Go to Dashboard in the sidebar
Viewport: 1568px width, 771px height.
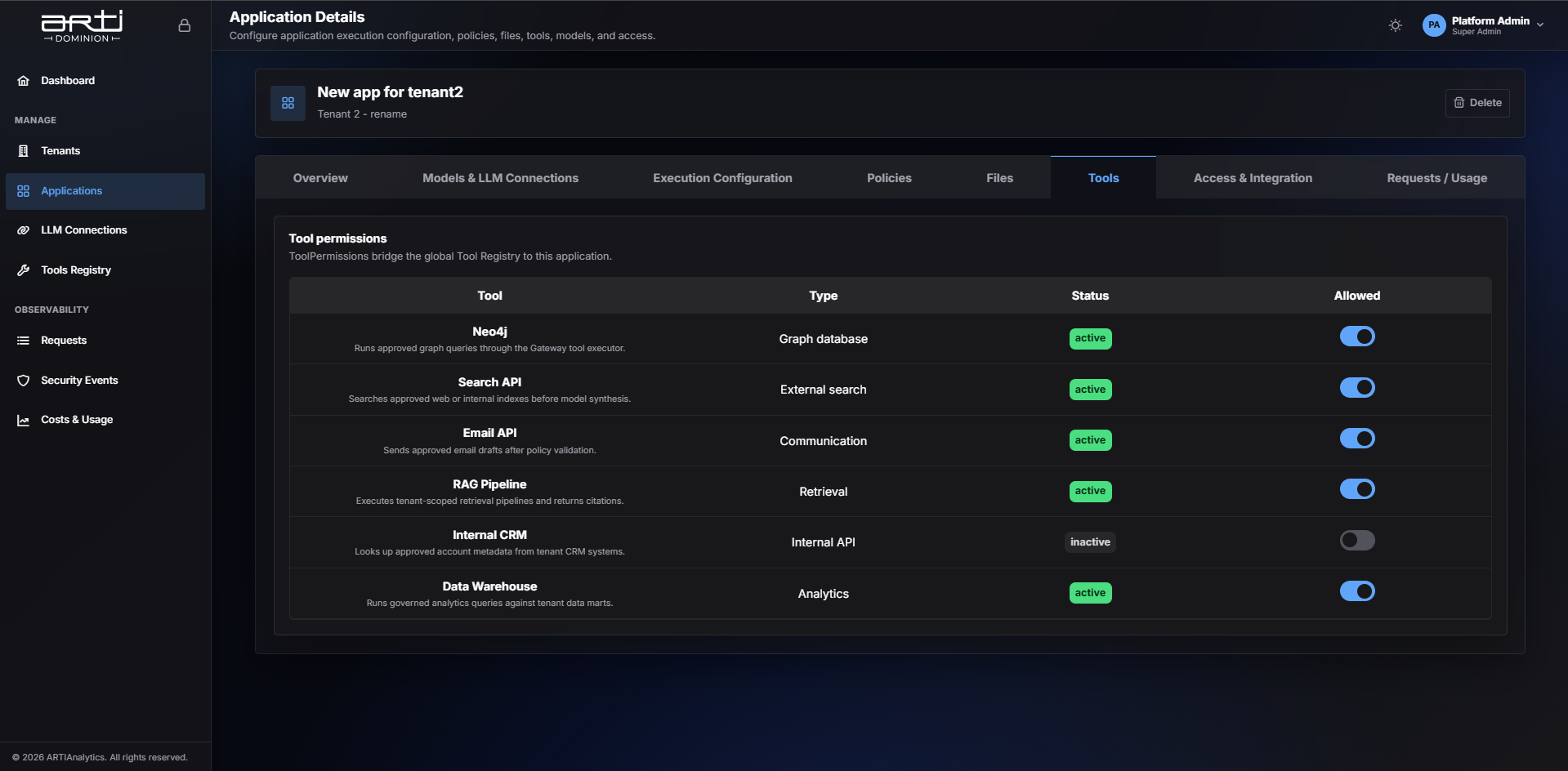pos(105,80)
